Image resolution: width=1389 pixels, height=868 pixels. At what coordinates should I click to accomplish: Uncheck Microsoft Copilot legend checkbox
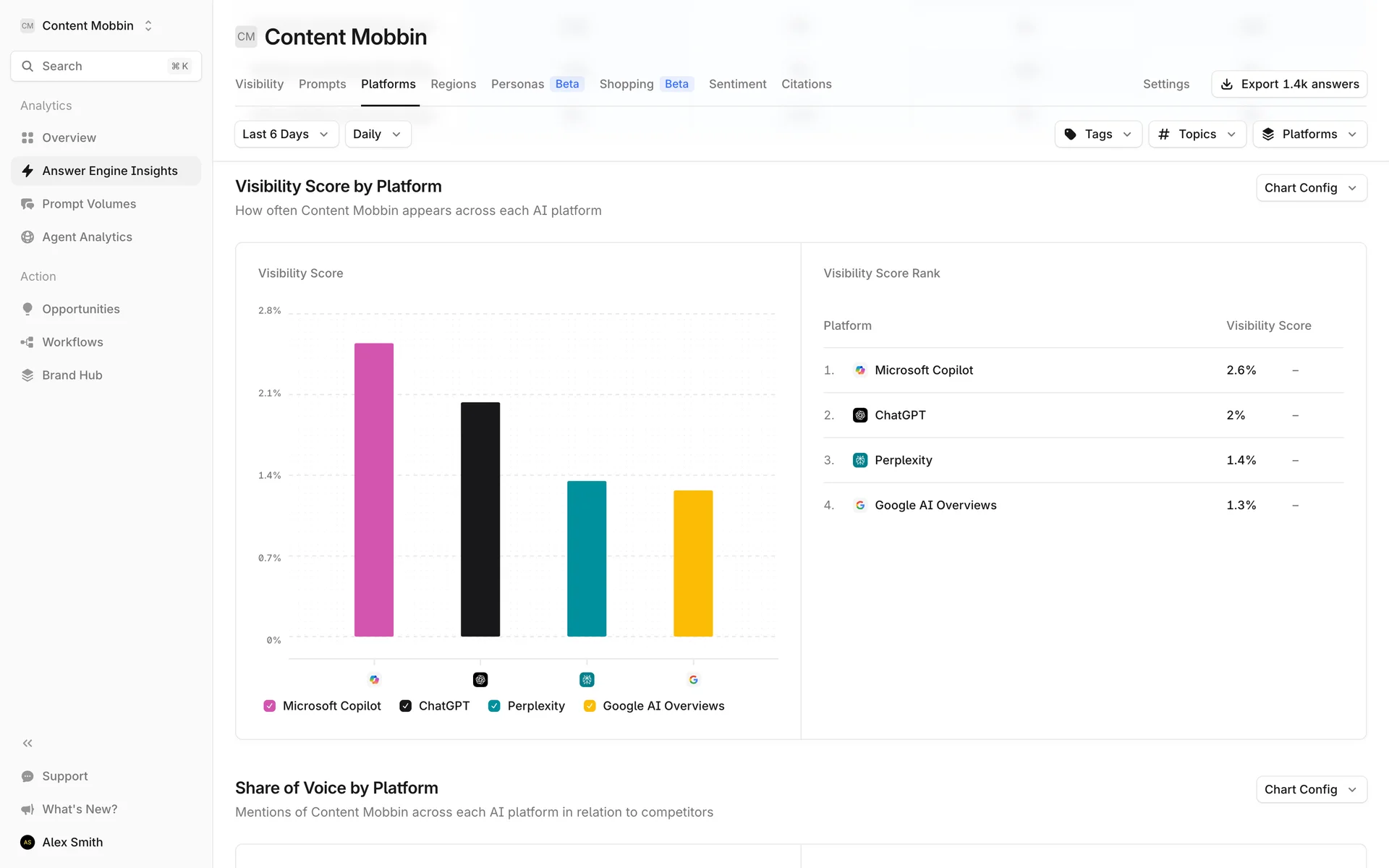[270, 706]
